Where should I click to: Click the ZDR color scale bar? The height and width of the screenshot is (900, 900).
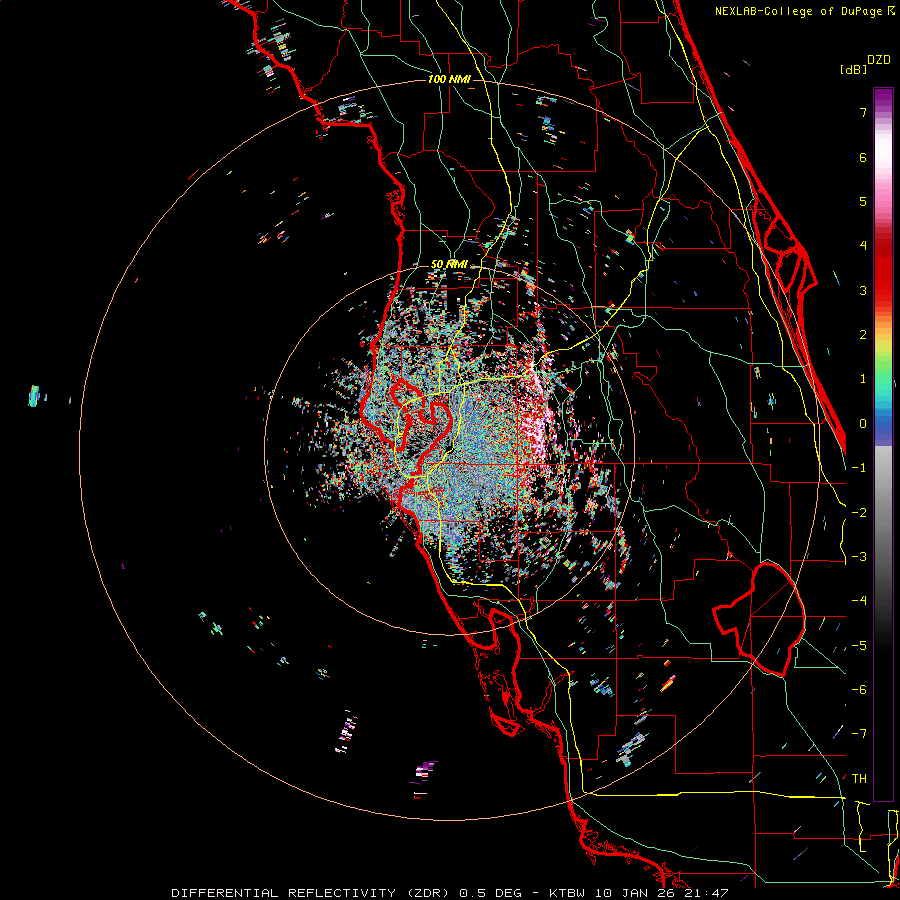pyautogui.click(x=883, y=444)
